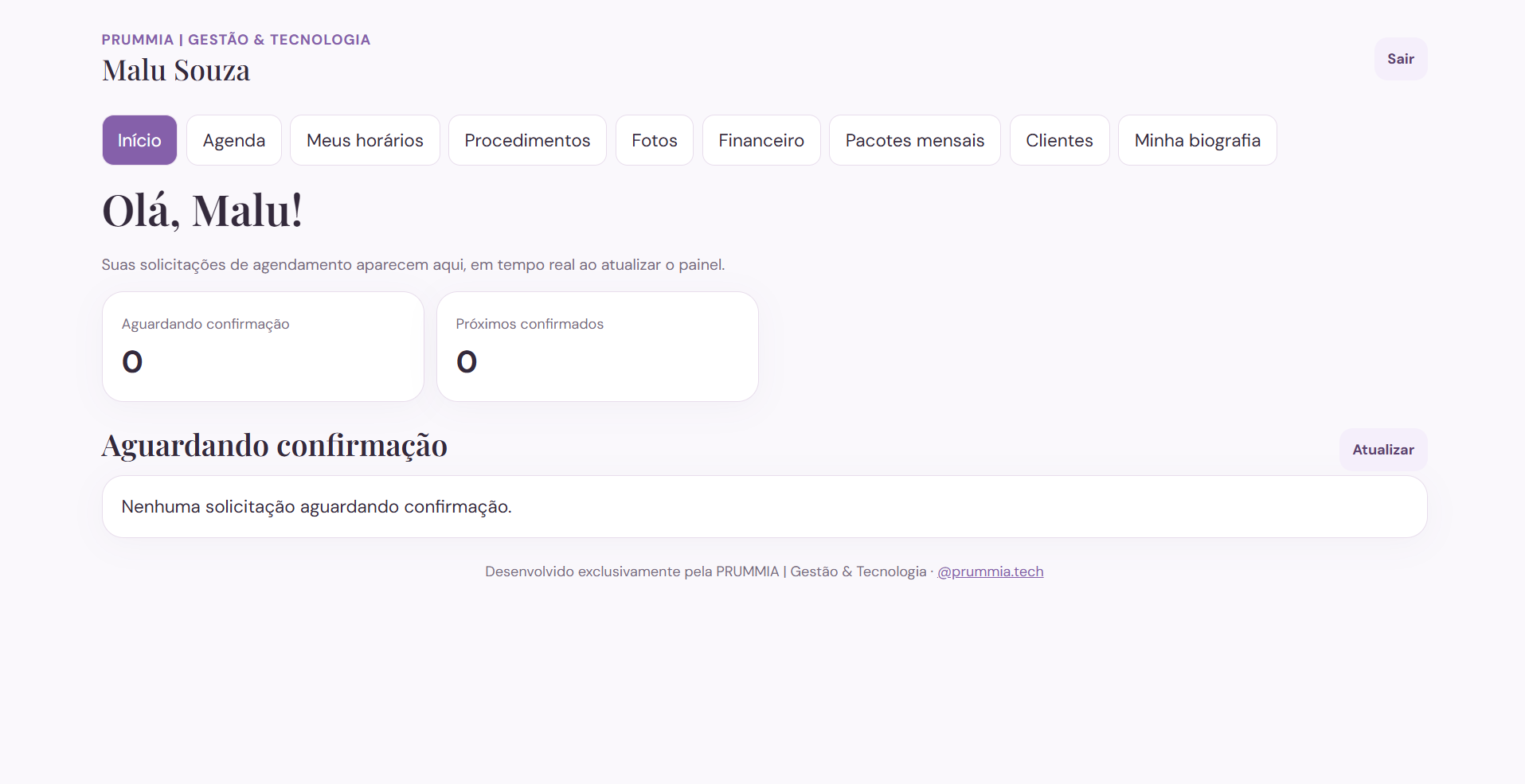Click the Aguardando confirmação section heading
The width and height of the screenshot is (1525, 784).
coord(275,446)
